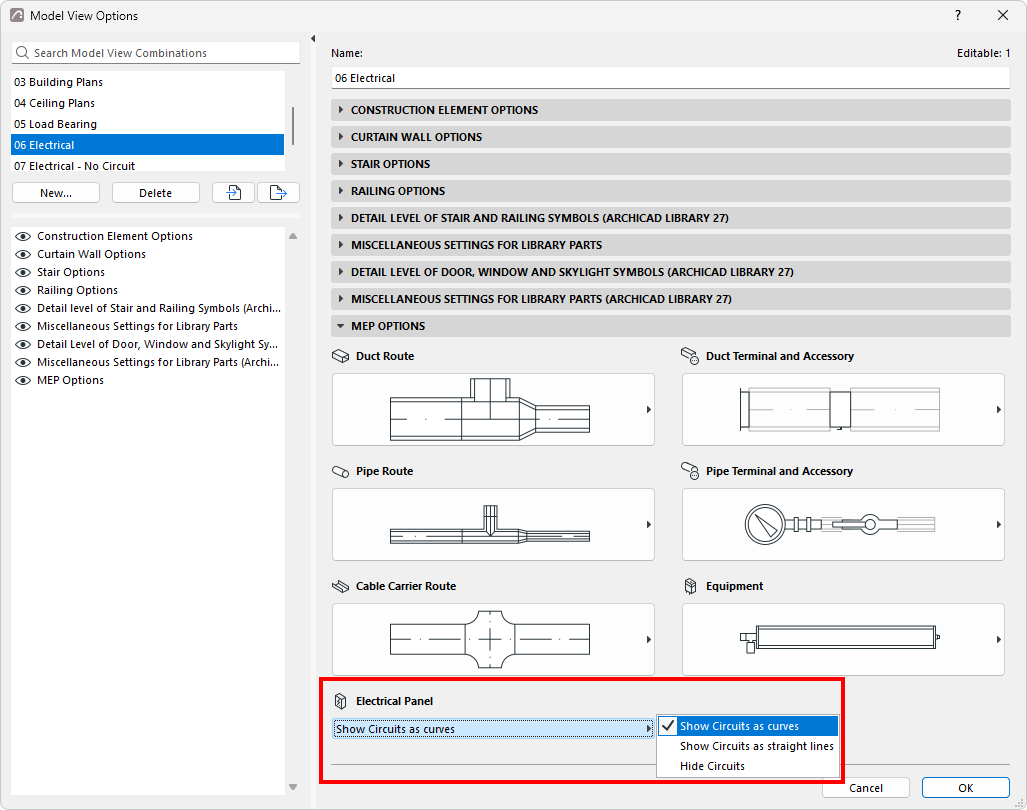The width and height of the screenshot is (1027, 810).
Task: Toggle visibility of Construction Element Options
Action: tap(23, 236)
